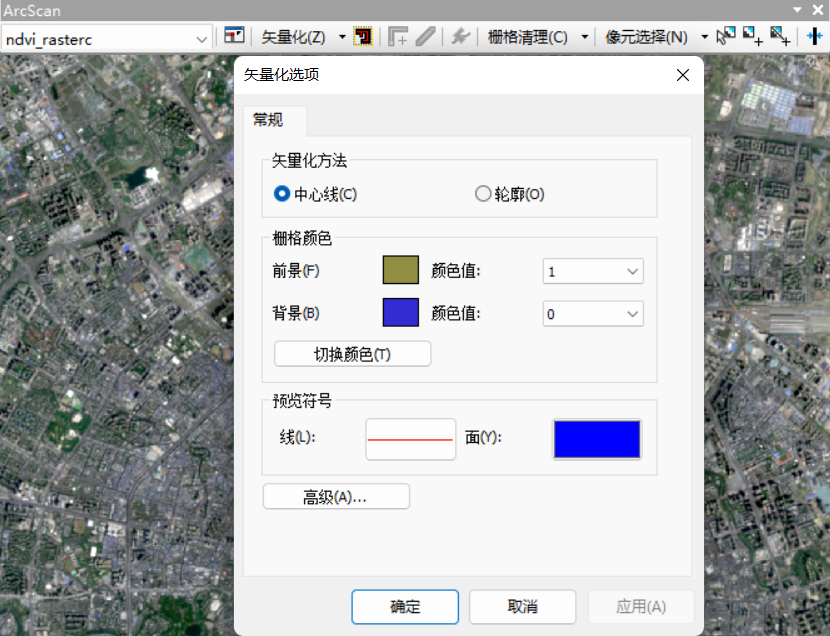Select the 中心线(C) radio button
The height and width of the screenshot is (636, 830).
pyautogui.click(x=282, y=194)
